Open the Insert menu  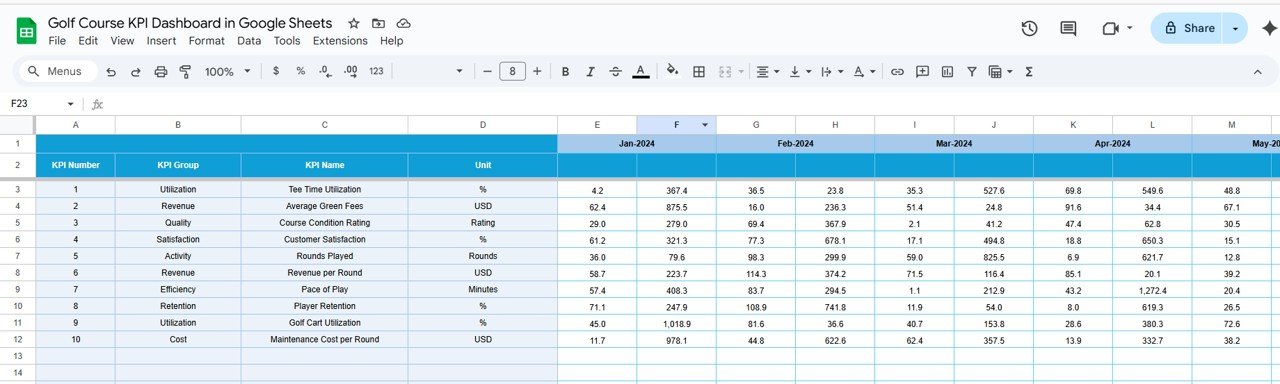[161, 41]
